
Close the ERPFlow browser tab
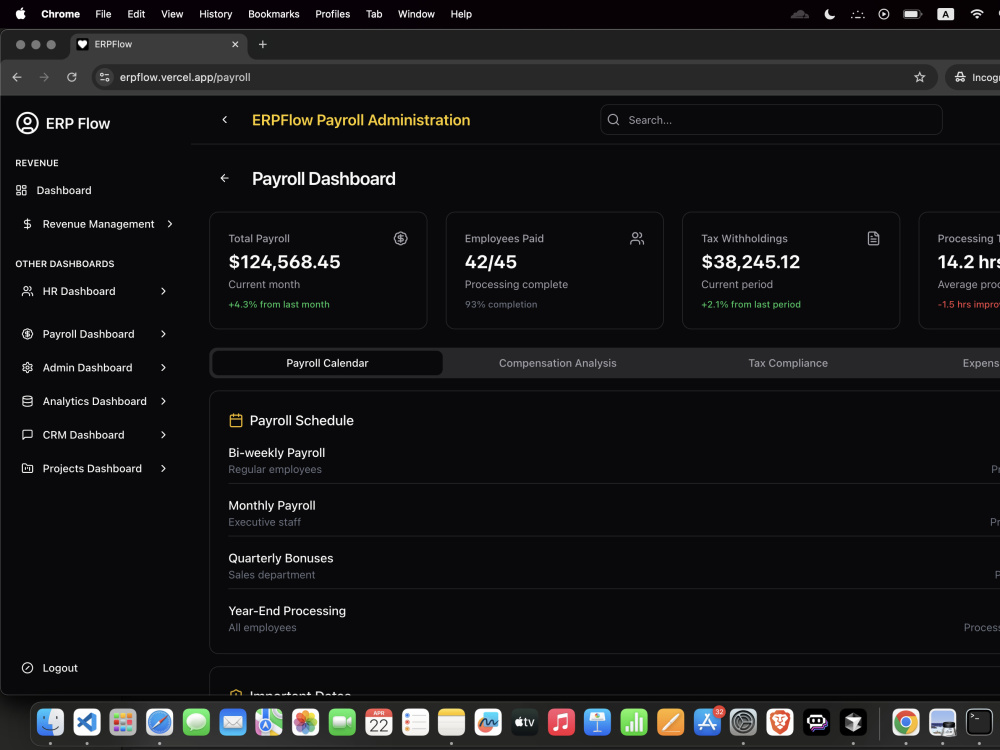[235, 44]
